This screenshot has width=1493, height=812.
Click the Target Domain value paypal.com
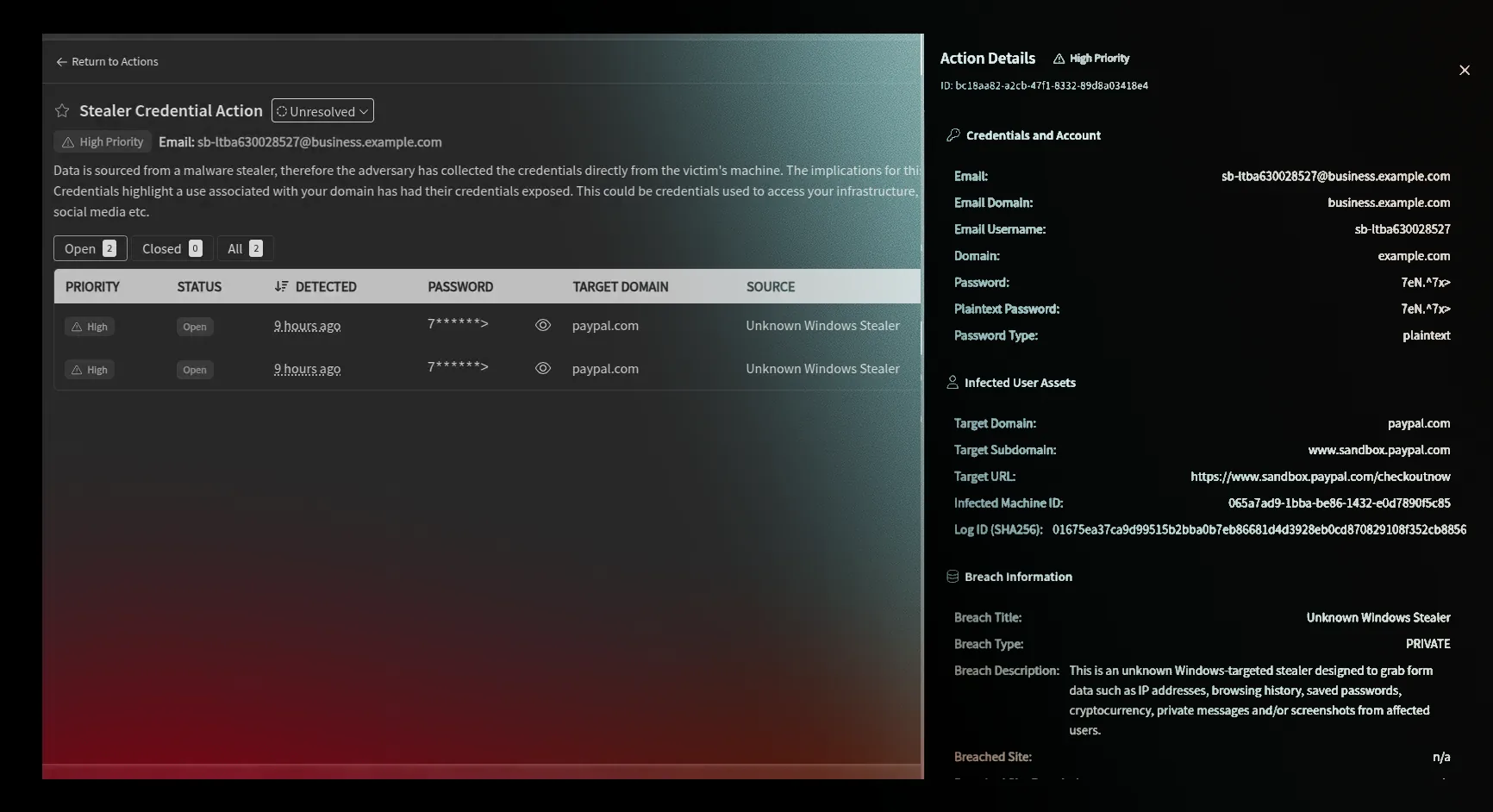click(x=1419, y=424)
